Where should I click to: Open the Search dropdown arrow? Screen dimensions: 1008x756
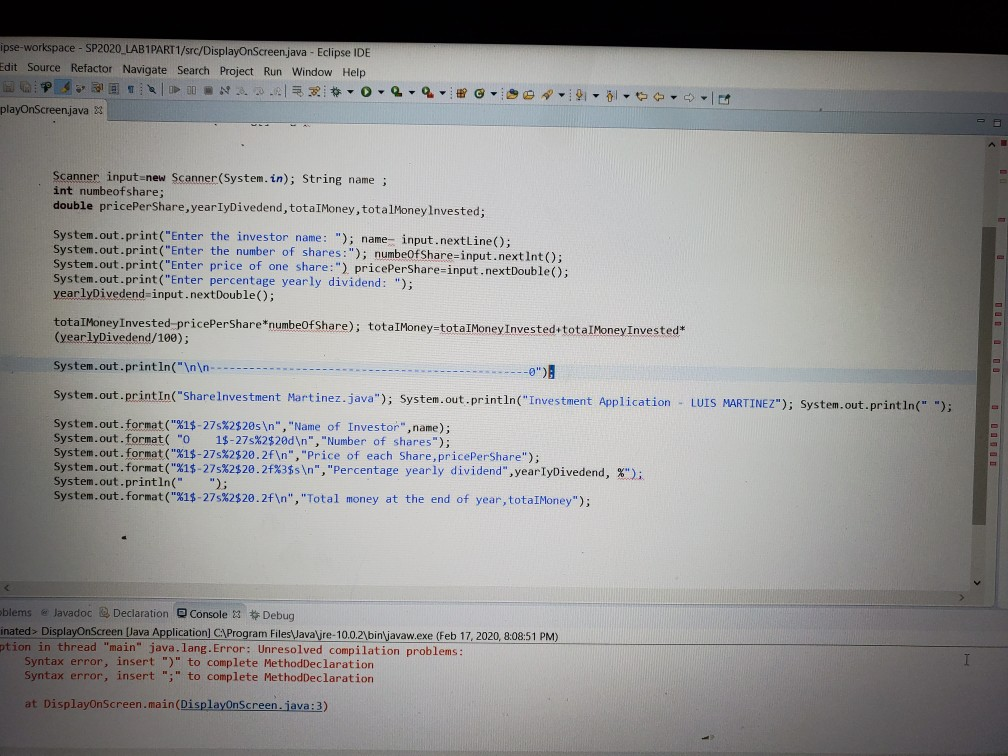pos(562,95)
